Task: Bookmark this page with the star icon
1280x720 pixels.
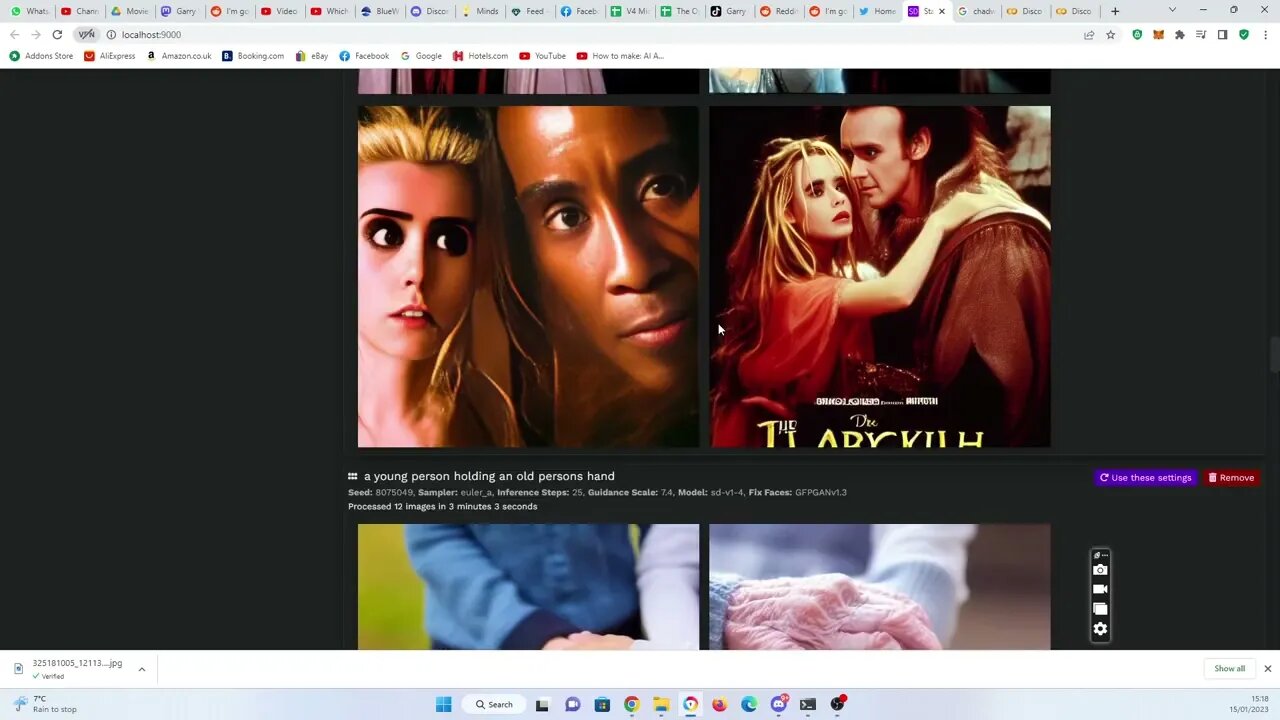Action: click(1111, 34)
